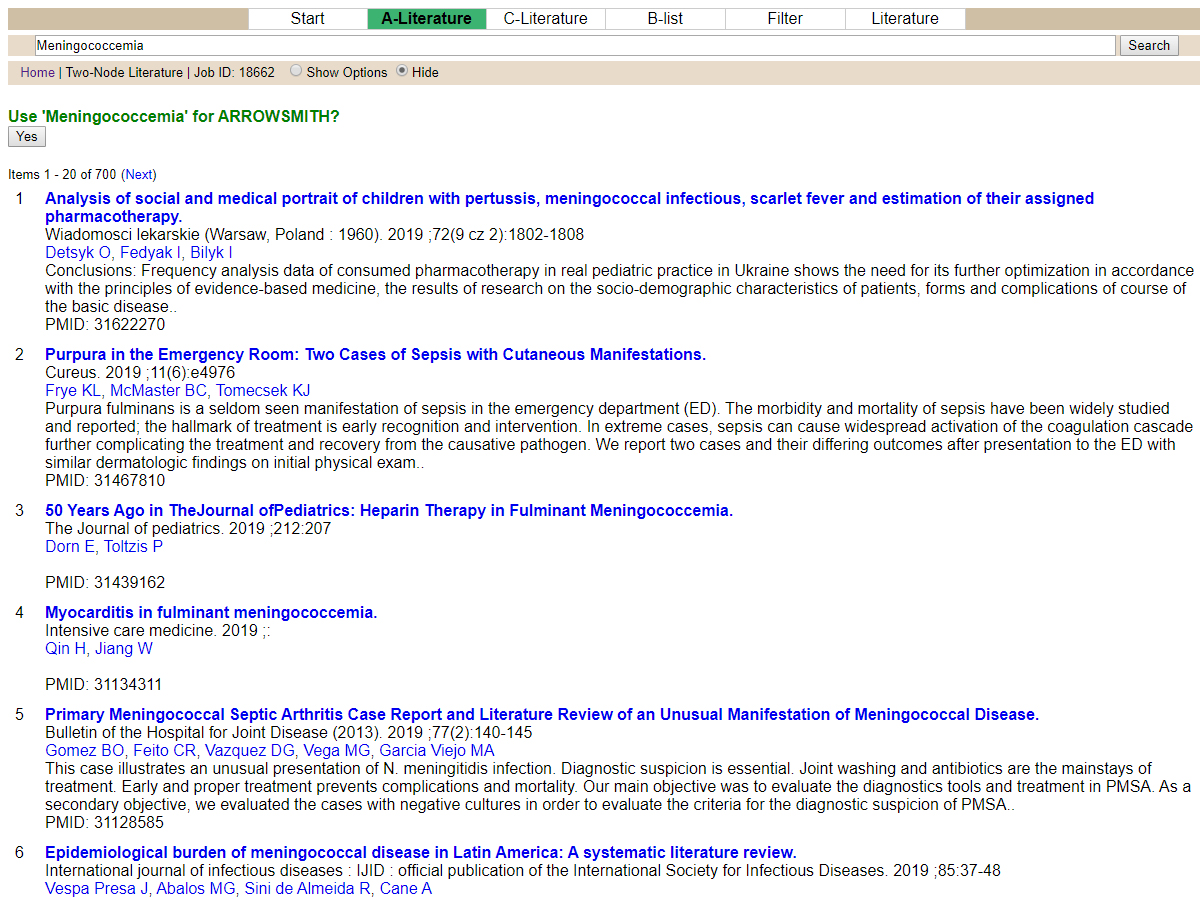This screenshot has width=1200, height=900.
Task: Open Epidemiological burden of meningococcal disease article
Action: pos(420,852)
